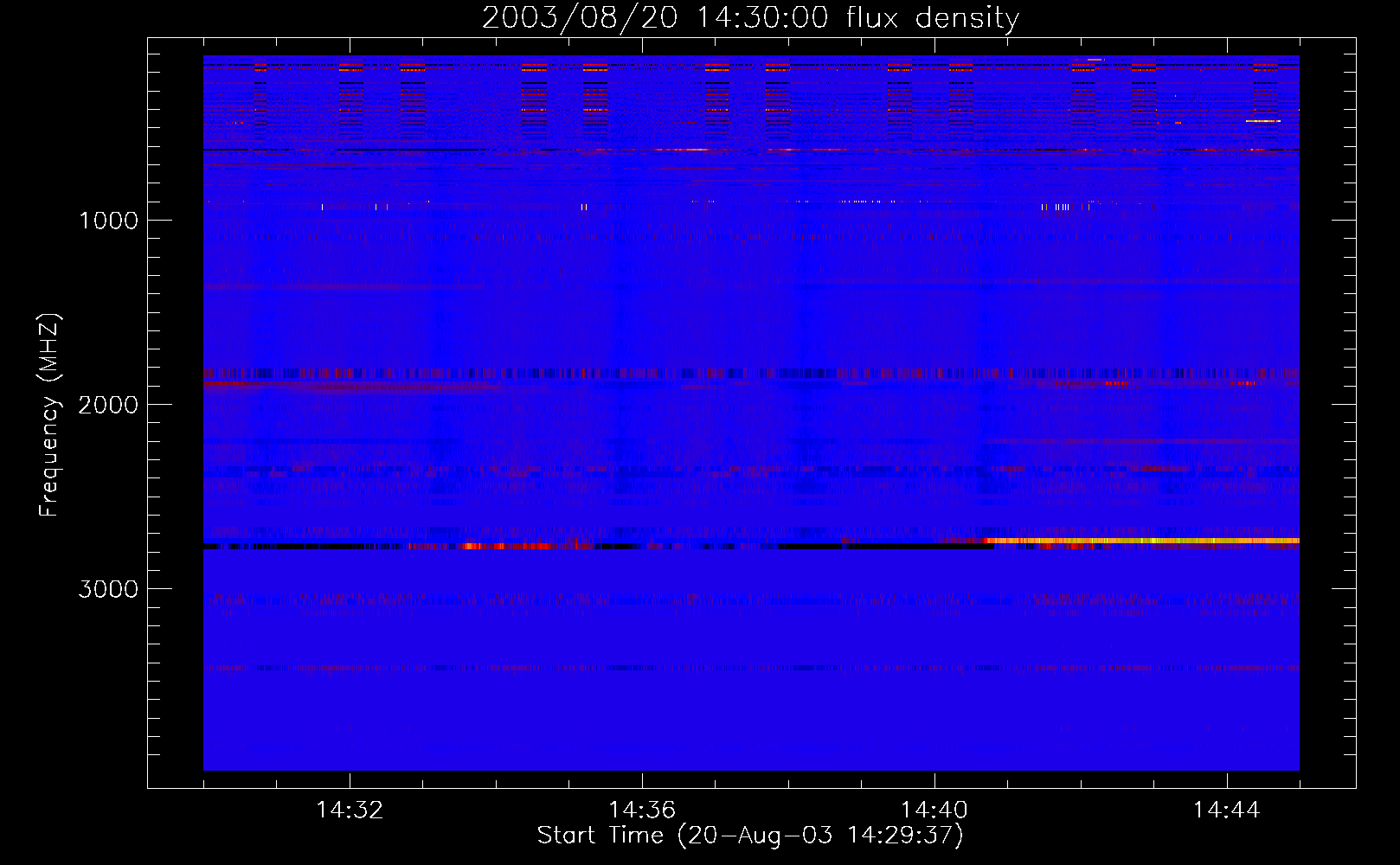Viewport: 1400px width, 865px height.
Task: Click the bright yellow emission band near 2750 MHz
Action: click(1142, 541)
